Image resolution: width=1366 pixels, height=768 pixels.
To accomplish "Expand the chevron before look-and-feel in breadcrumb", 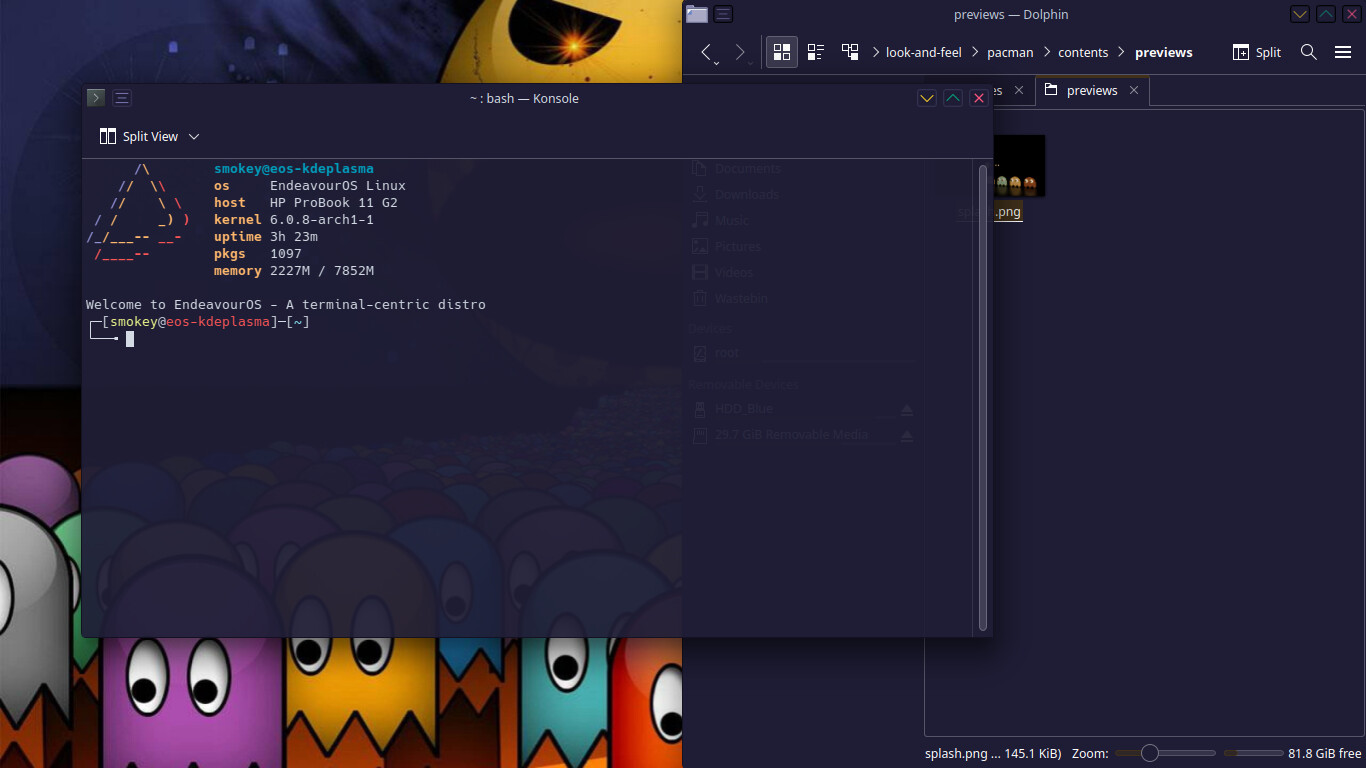I will click(x=876, y=52).
